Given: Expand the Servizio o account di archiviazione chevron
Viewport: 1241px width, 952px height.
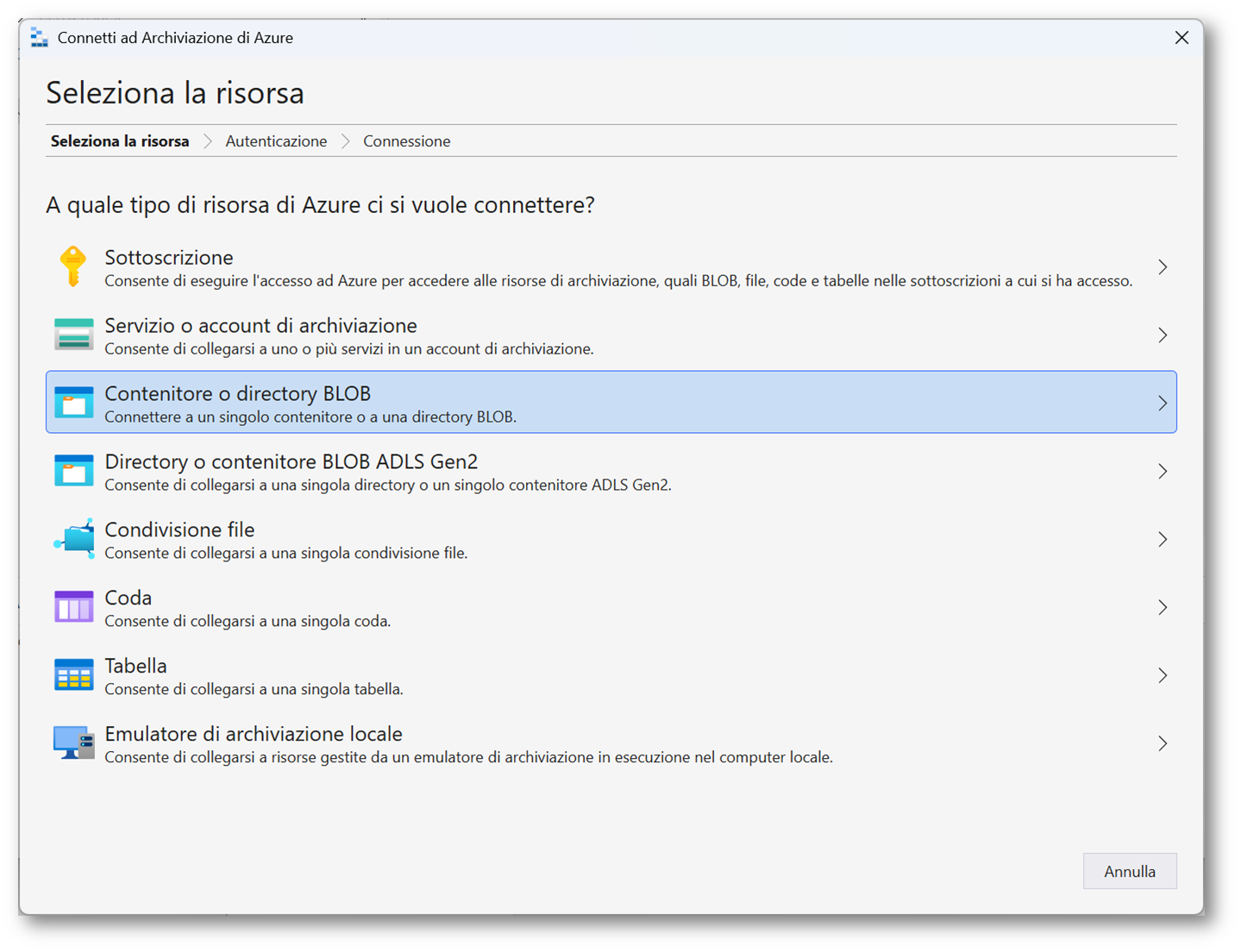Looking at the screenshot, I should pos(1163,335).
